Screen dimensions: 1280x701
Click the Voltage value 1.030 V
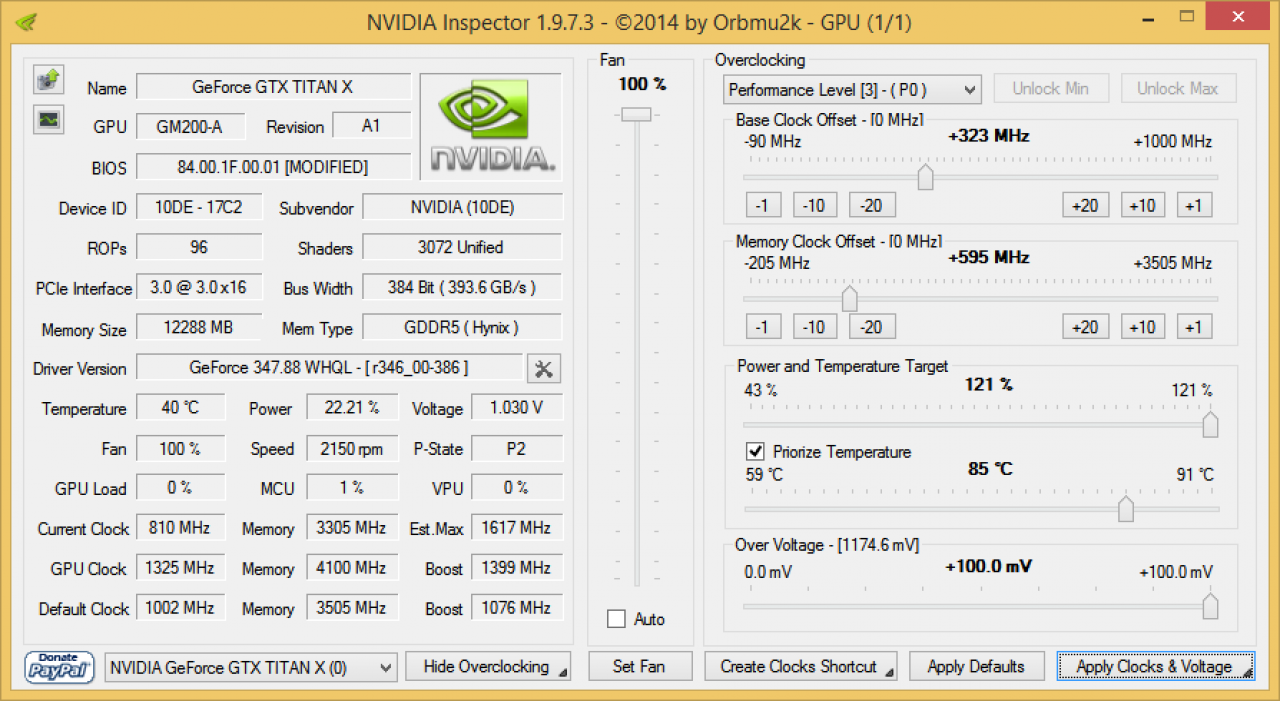517,408
